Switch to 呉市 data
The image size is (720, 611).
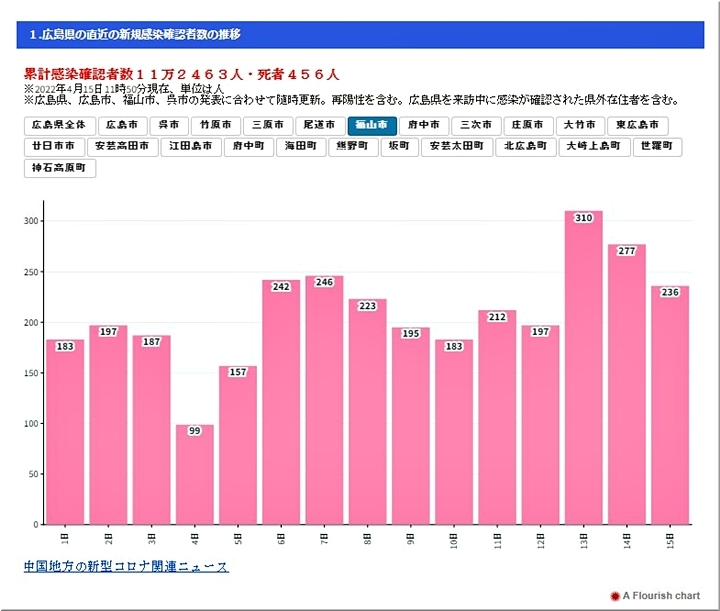coord(169,126)
